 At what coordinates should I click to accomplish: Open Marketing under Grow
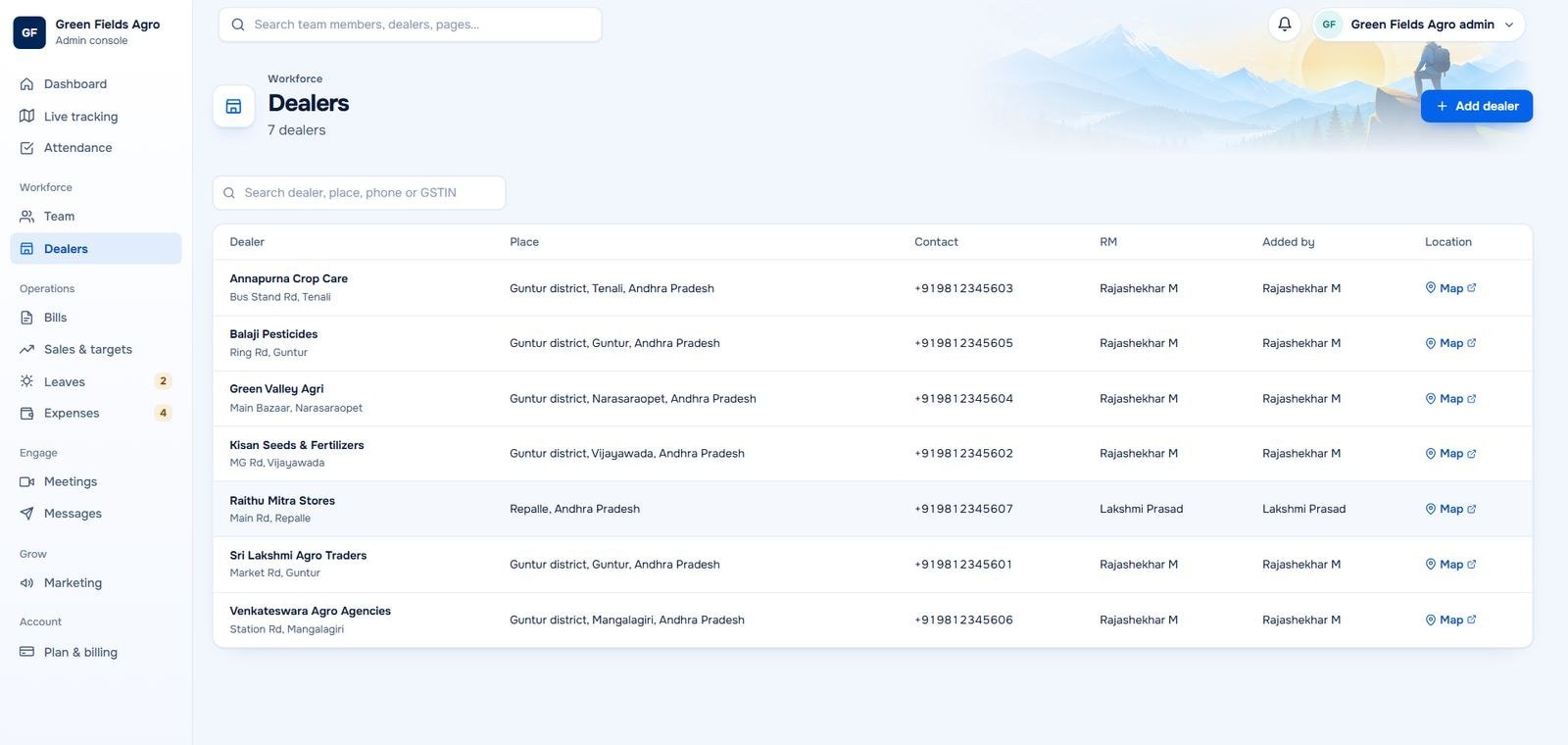point(96,583)
